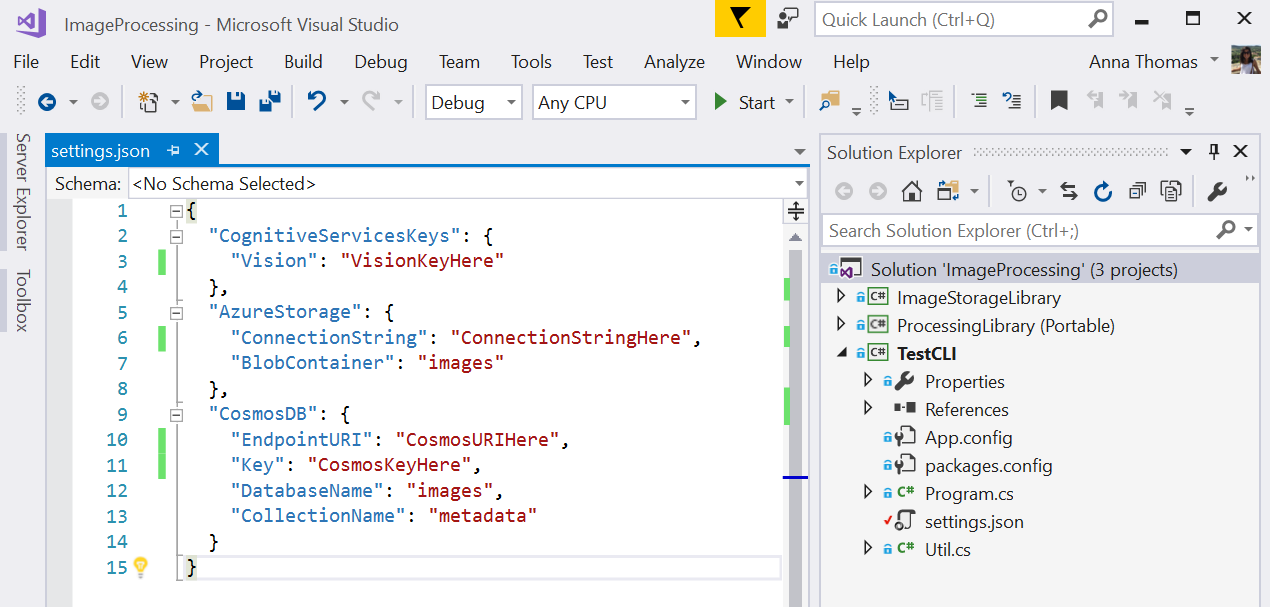The width and height of the screenshot is (1270, 607).
Task: Click the Collapse All icon in Solution Explorer
Action: point(1137,191)
